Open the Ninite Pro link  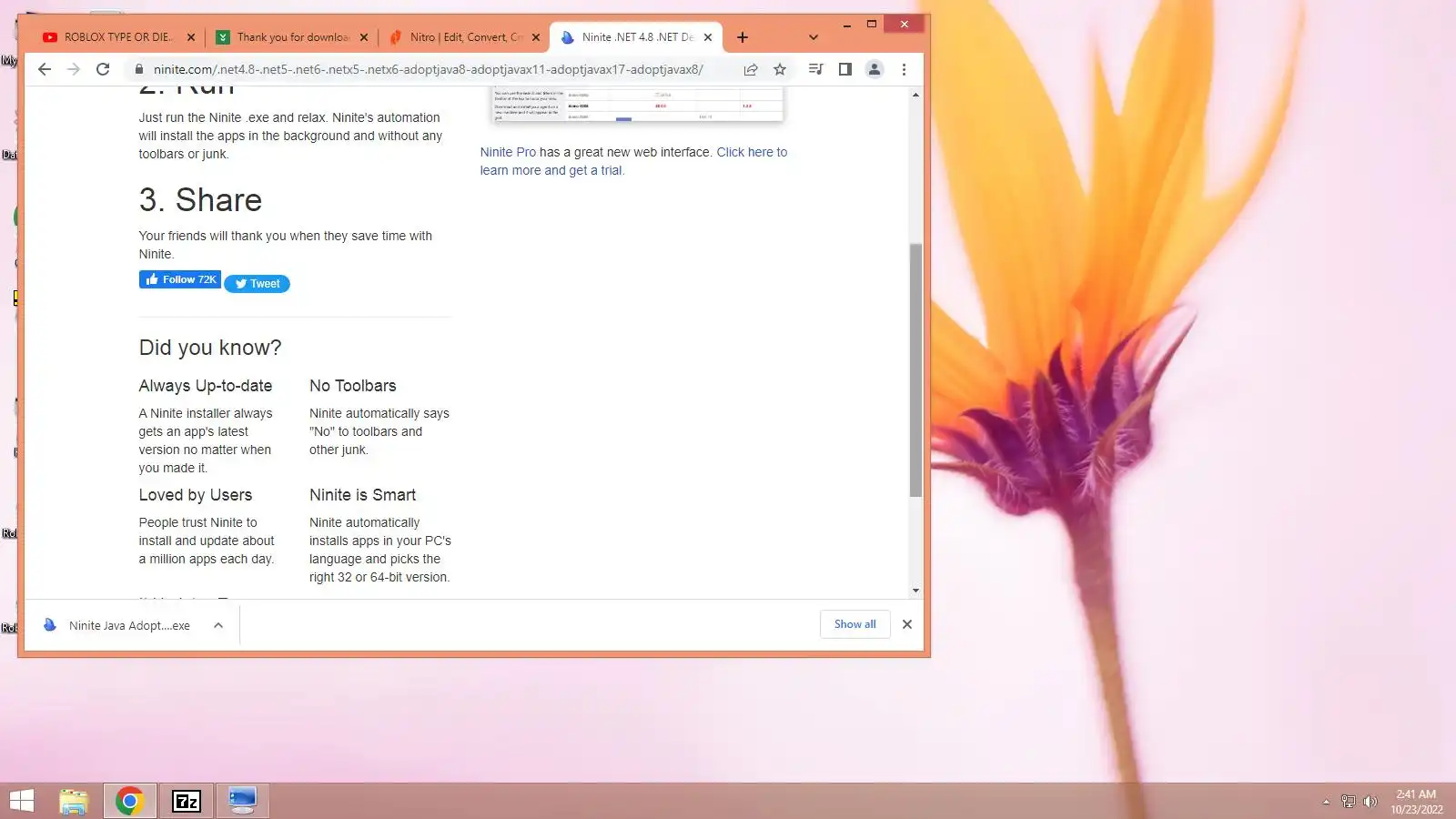[508, 152]
